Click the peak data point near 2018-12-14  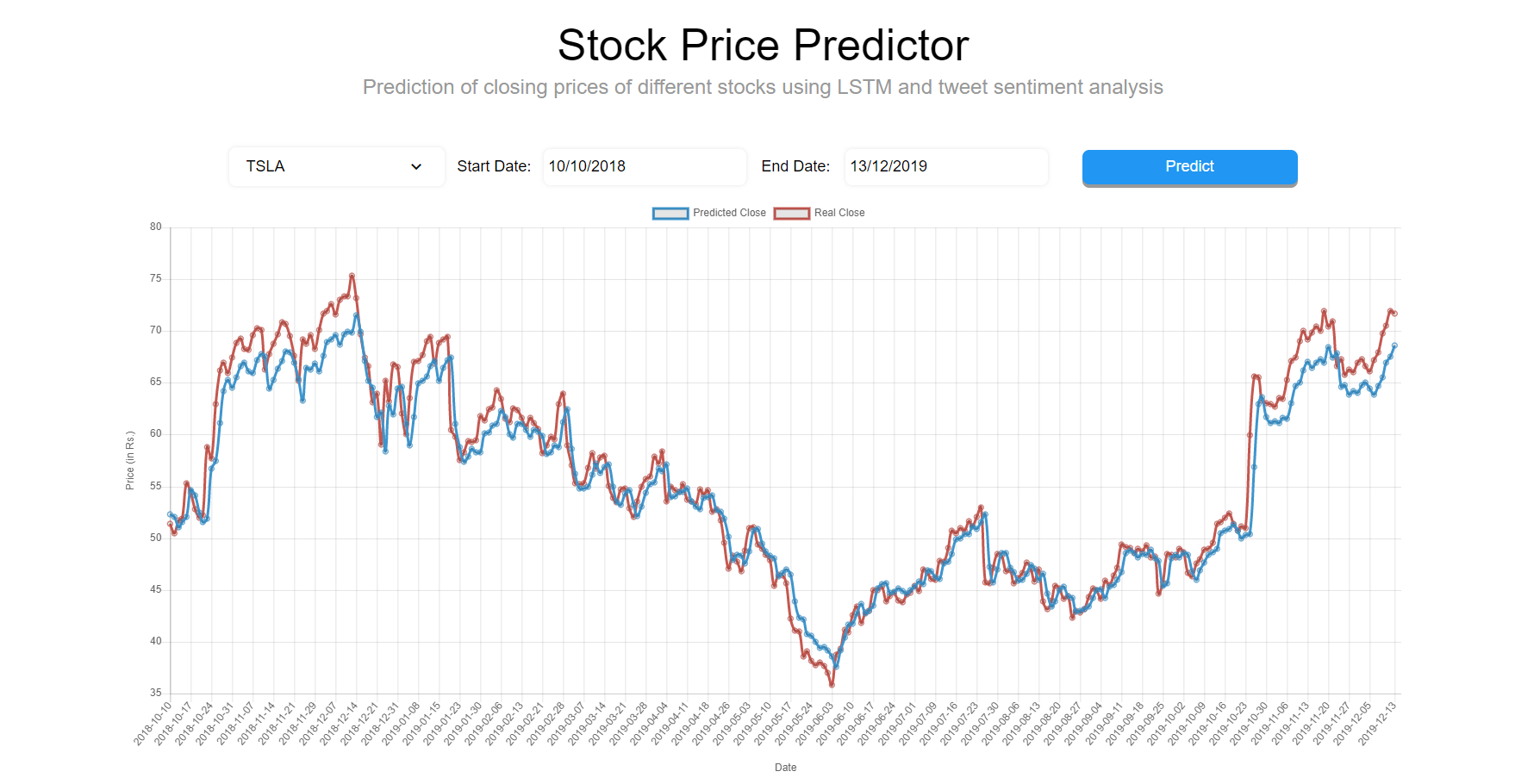pos(352,277)
